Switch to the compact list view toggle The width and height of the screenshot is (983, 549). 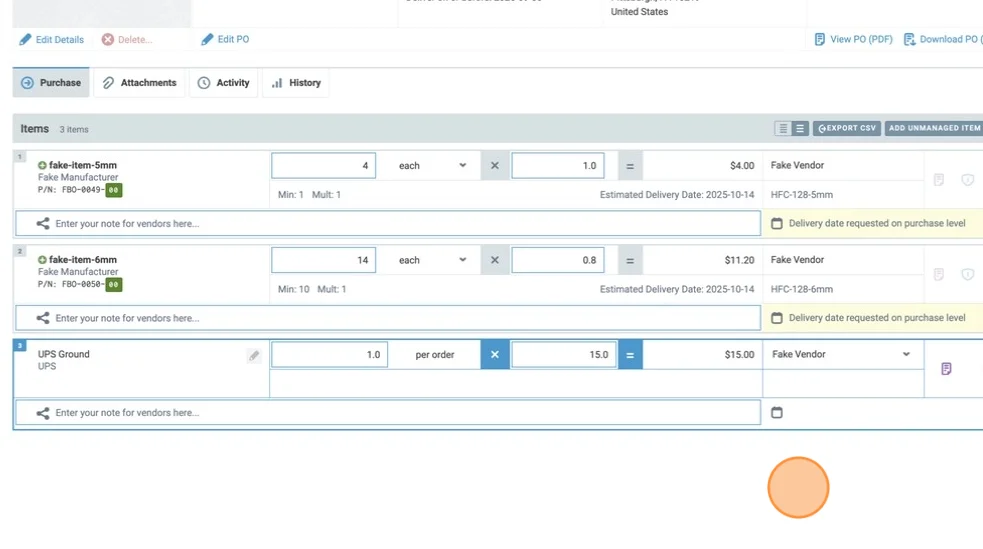coord(783,129)
